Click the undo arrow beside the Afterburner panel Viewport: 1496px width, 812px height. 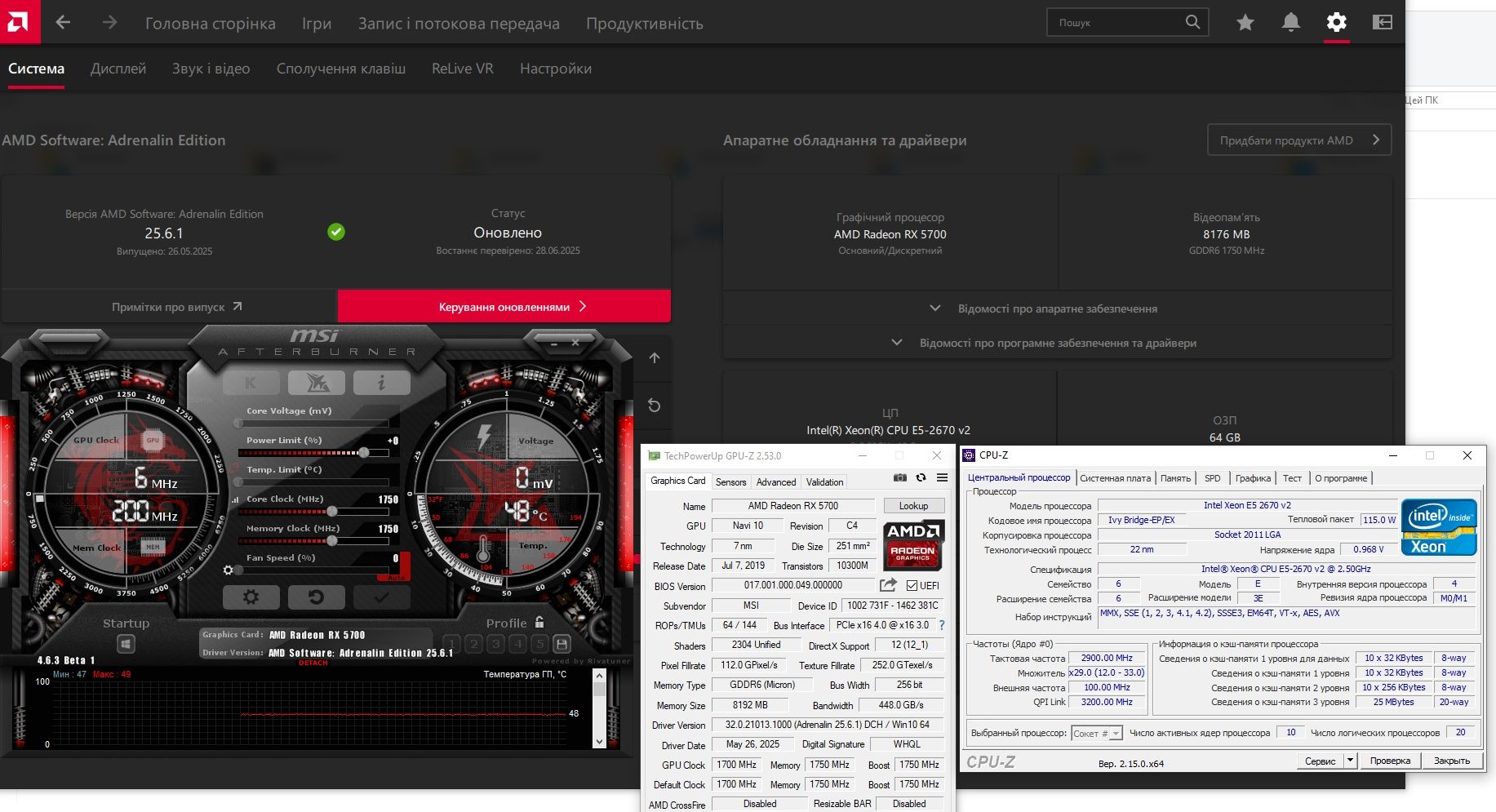655,405
